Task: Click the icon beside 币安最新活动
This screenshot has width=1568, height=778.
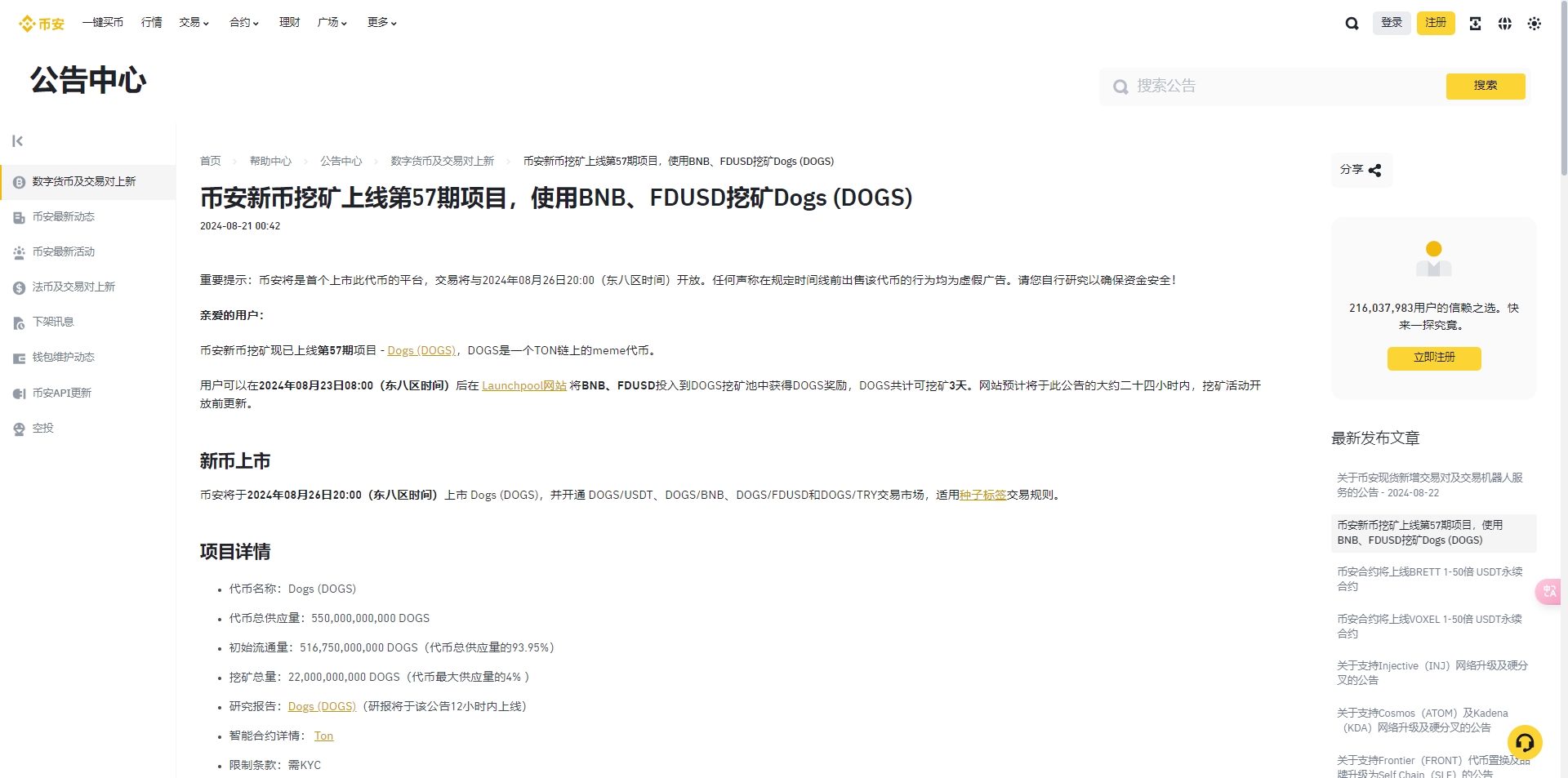Action: (x=19, y=252)
